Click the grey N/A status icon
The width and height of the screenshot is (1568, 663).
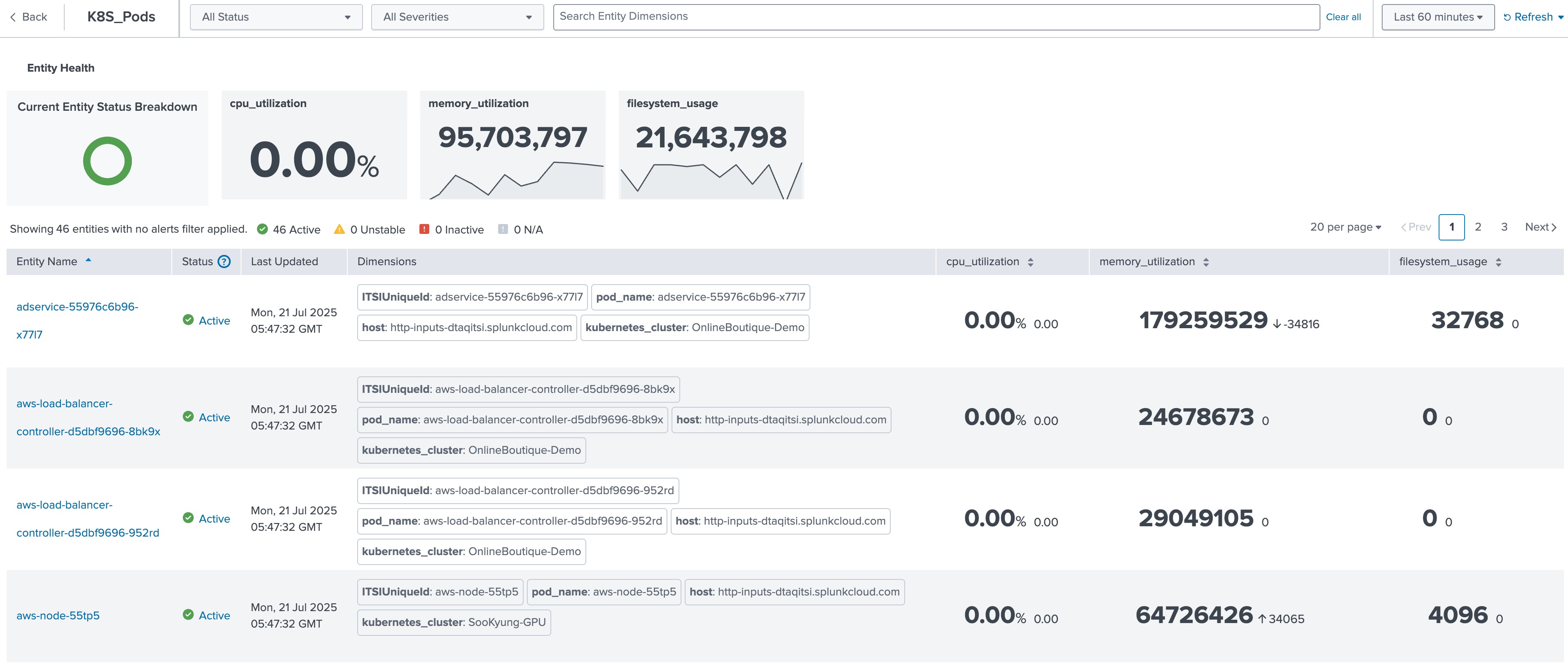click(x=503, y=229)
